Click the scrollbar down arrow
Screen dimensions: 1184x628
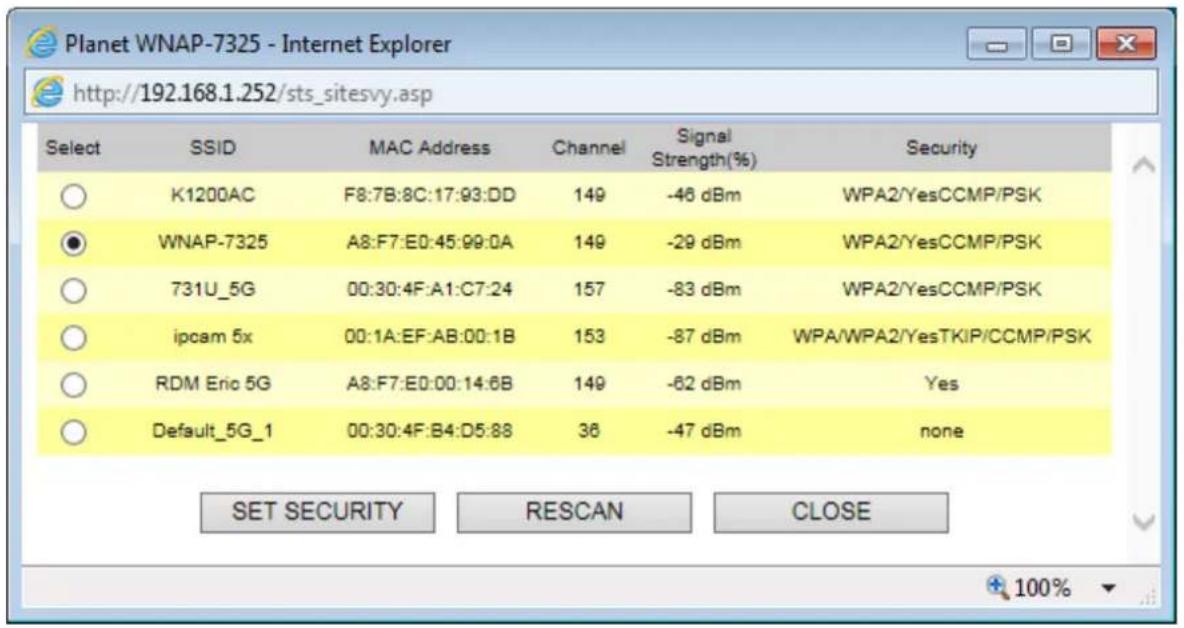pyautogui.click(x=1143, y=522)
